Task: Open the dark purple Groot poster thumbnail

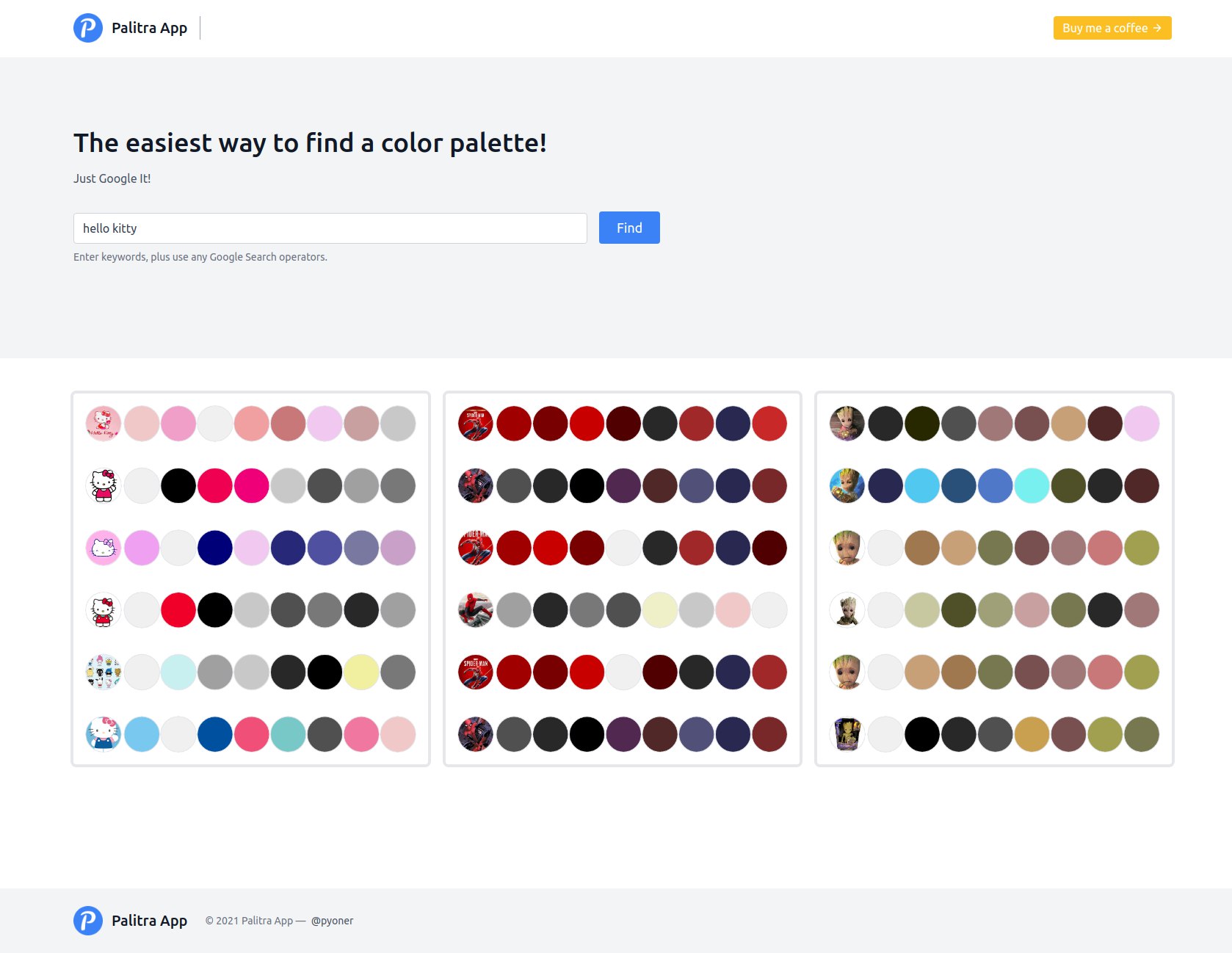Action: (847, 734)
